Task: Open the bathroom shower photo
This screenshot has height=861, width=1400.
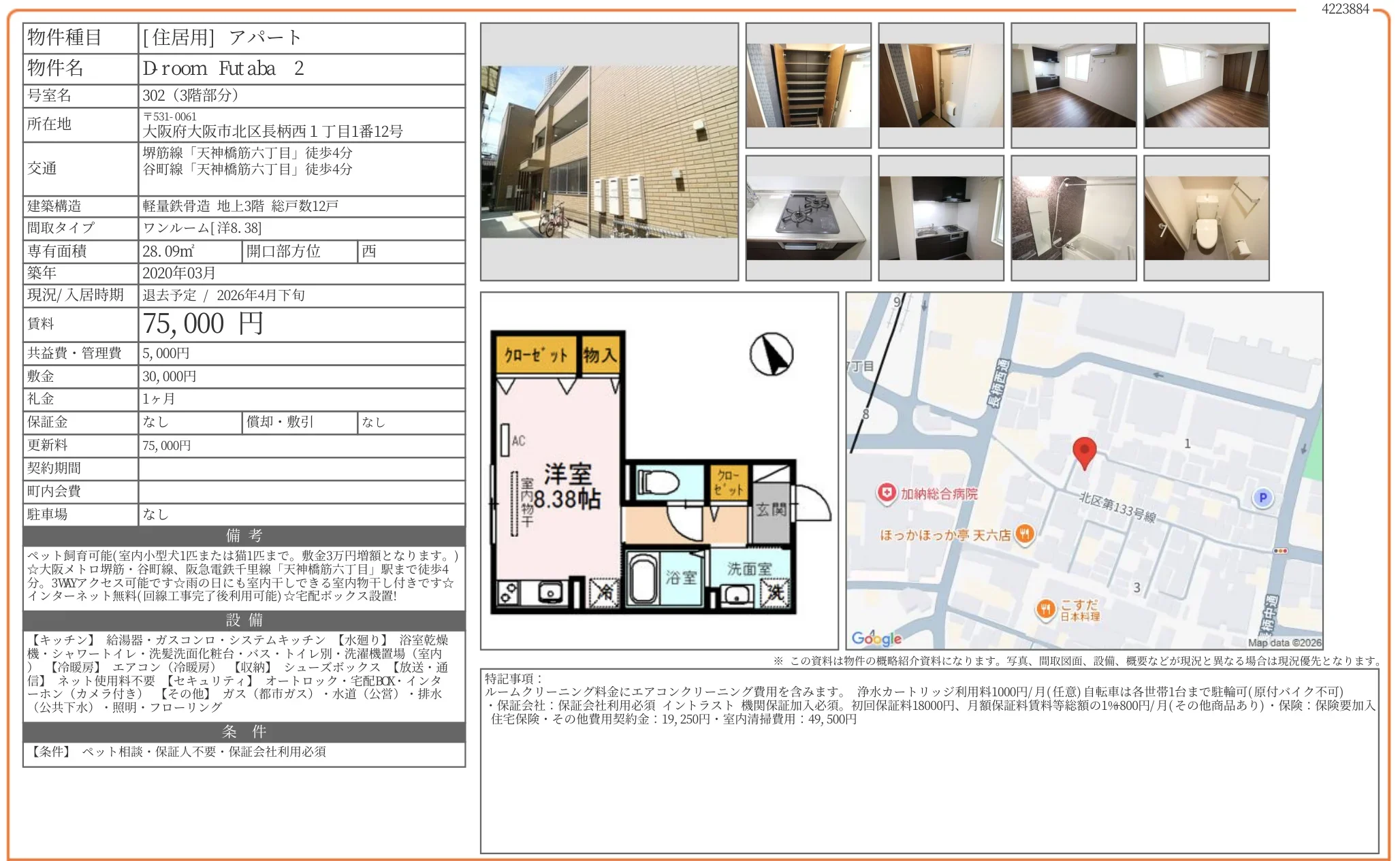Action: [1073, 218]
